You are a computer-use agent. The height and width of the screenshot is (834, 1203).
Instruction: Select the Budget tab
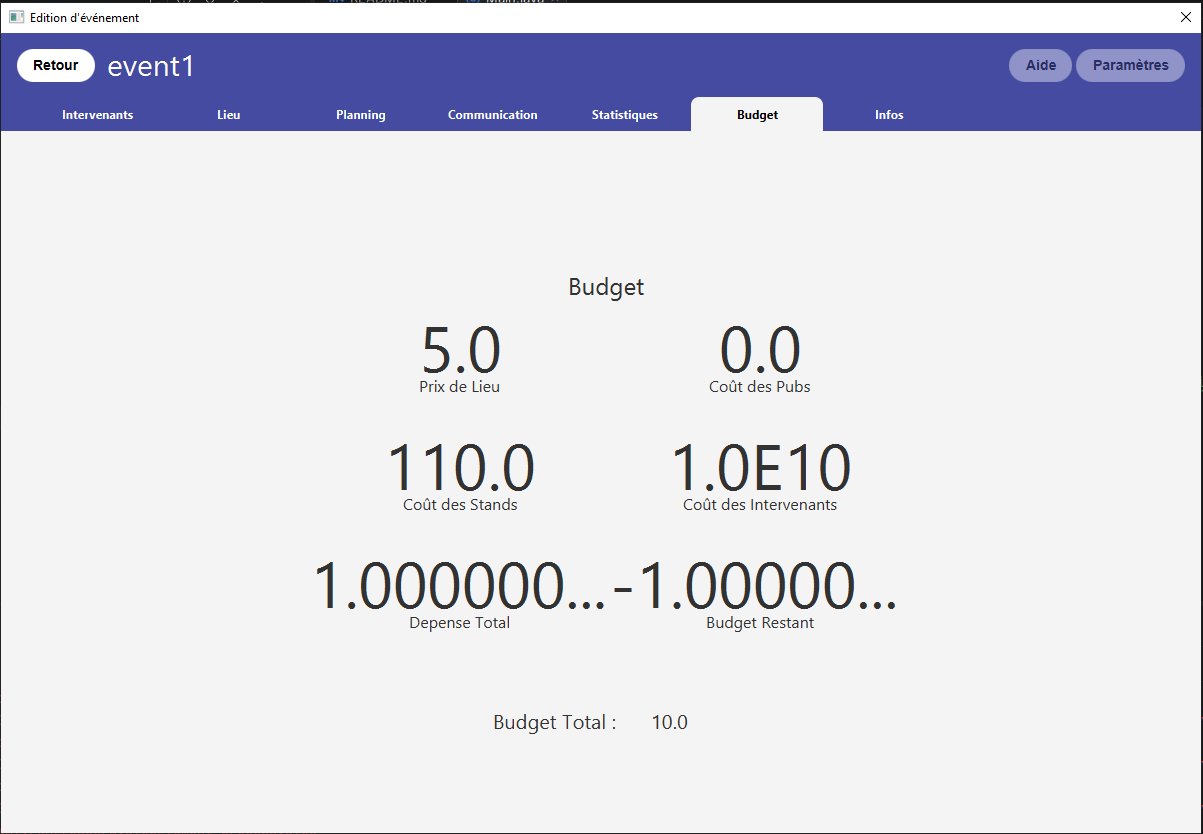tap(757, 115)
